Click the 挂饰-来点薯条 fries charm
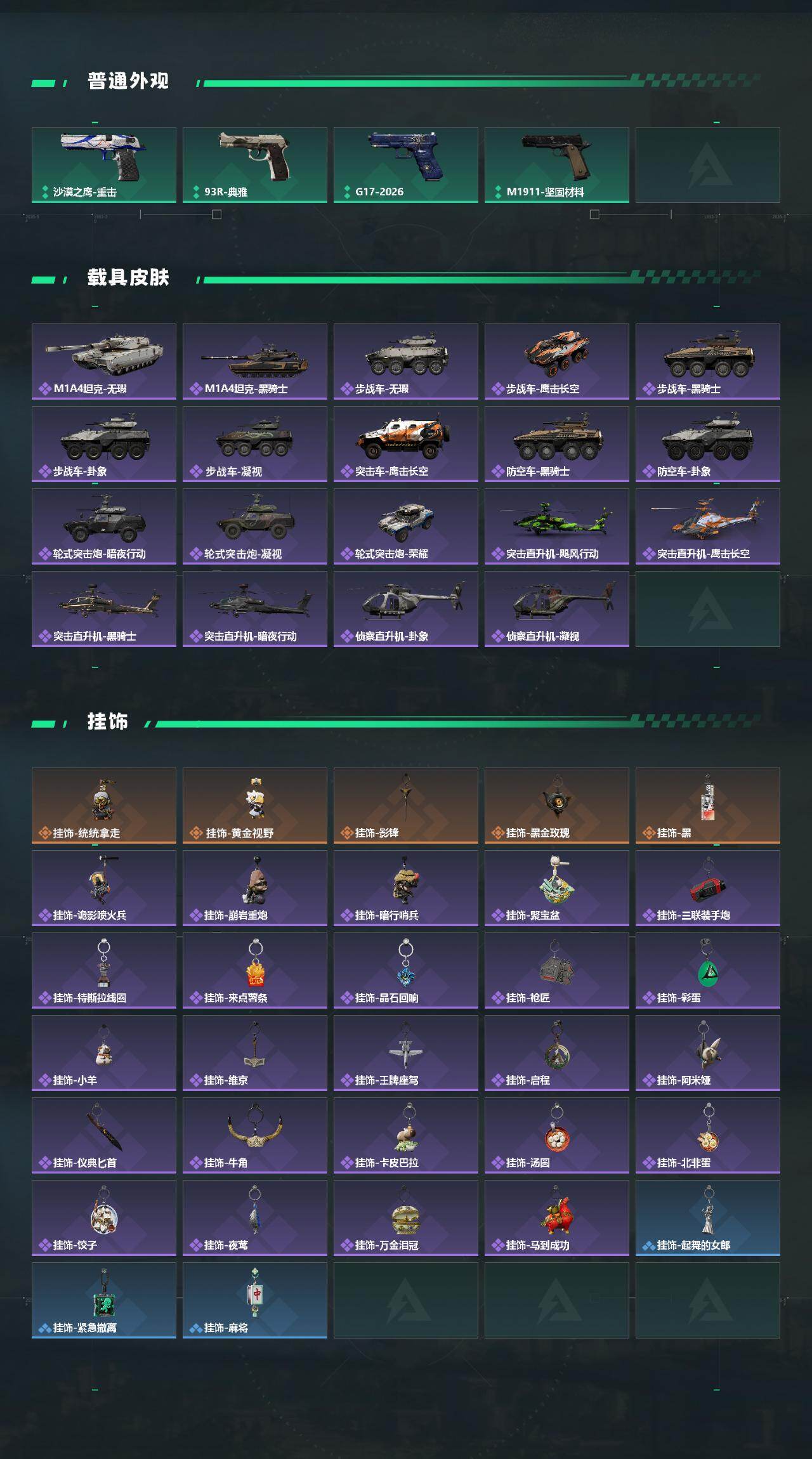The width and height of the screenshot is (812, 1459). tap(255, 971)
